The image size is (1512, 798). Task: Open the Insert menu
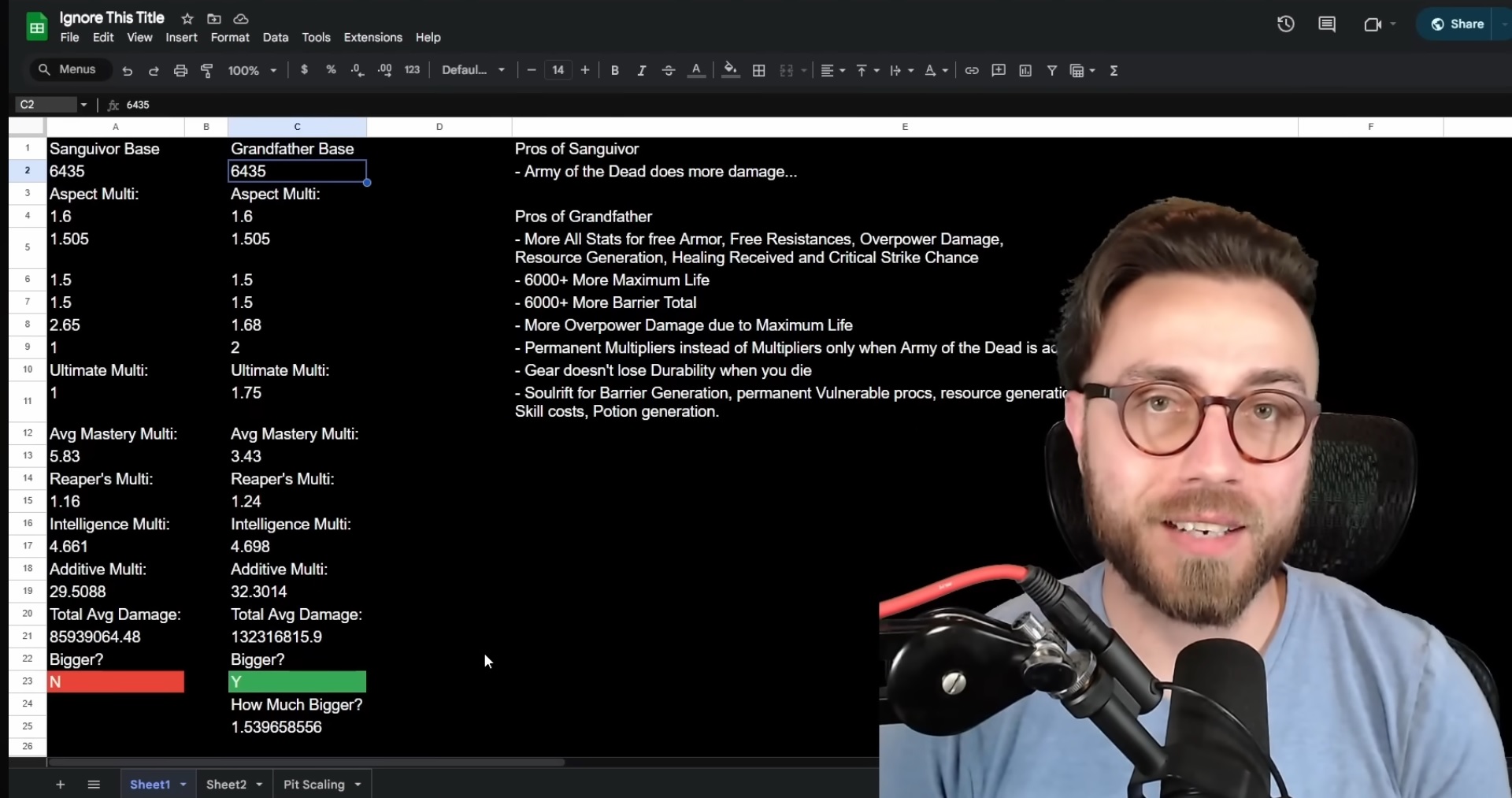pos(181,37)
